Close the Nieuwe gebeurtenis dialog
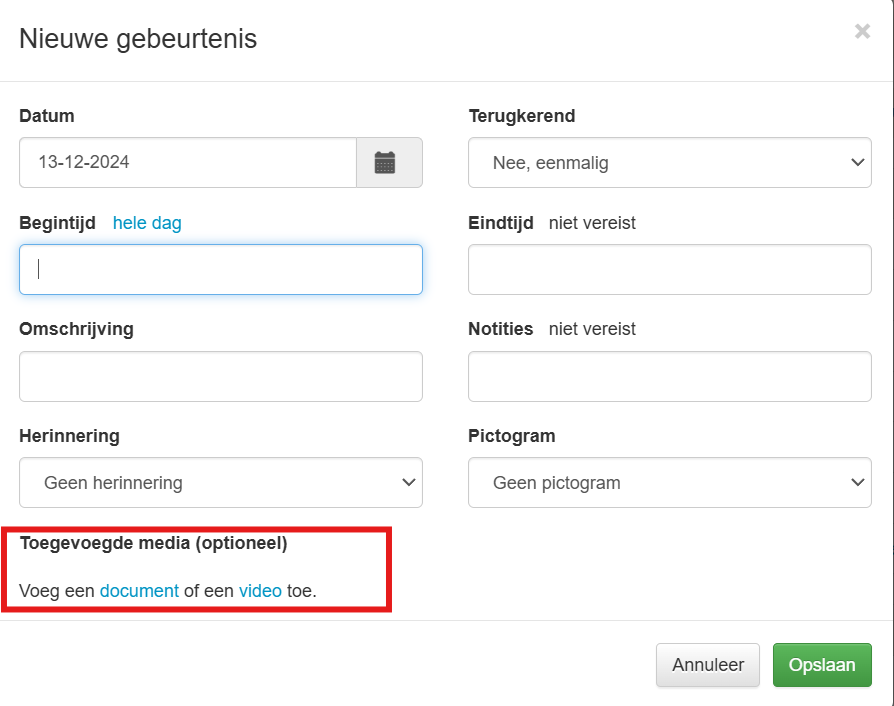Viewport: 894px width, 706px height. [x=862, y=31]
